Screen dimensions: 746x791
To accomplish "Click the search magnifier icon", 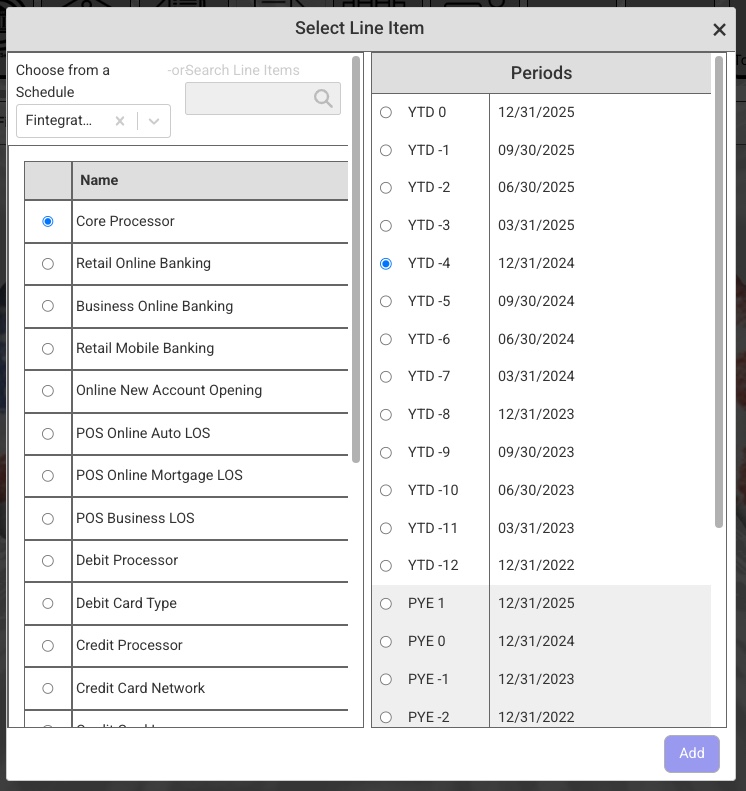I will 323,98.
